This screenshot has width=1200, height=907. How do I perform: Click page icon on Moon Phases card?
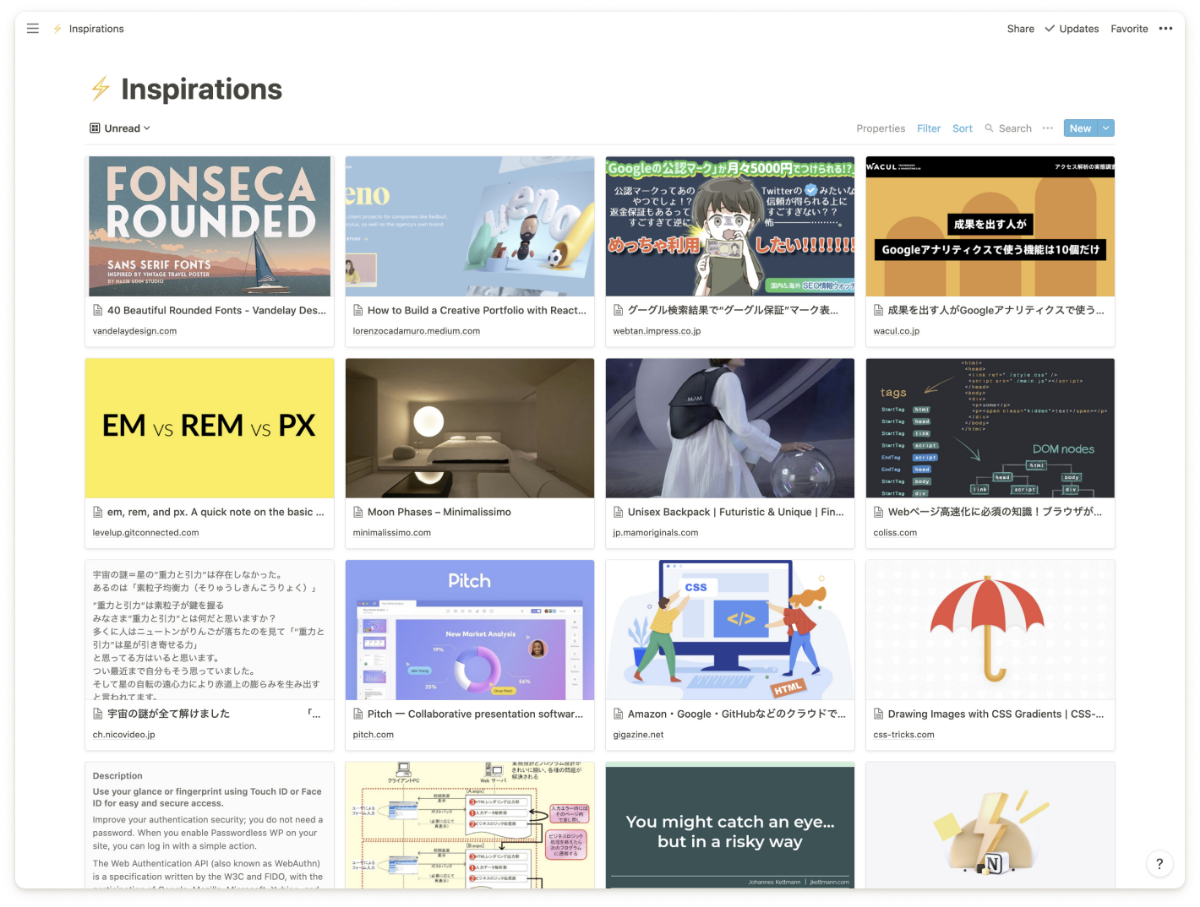[x=358, y=512]
